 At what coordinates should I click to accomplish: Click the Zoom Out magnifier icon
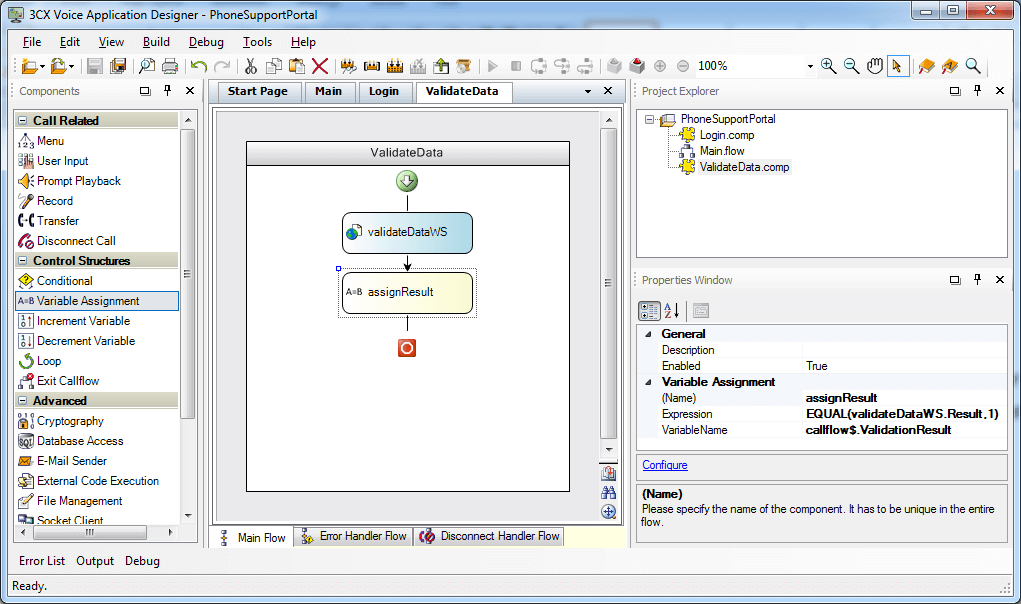click(851, 66)
